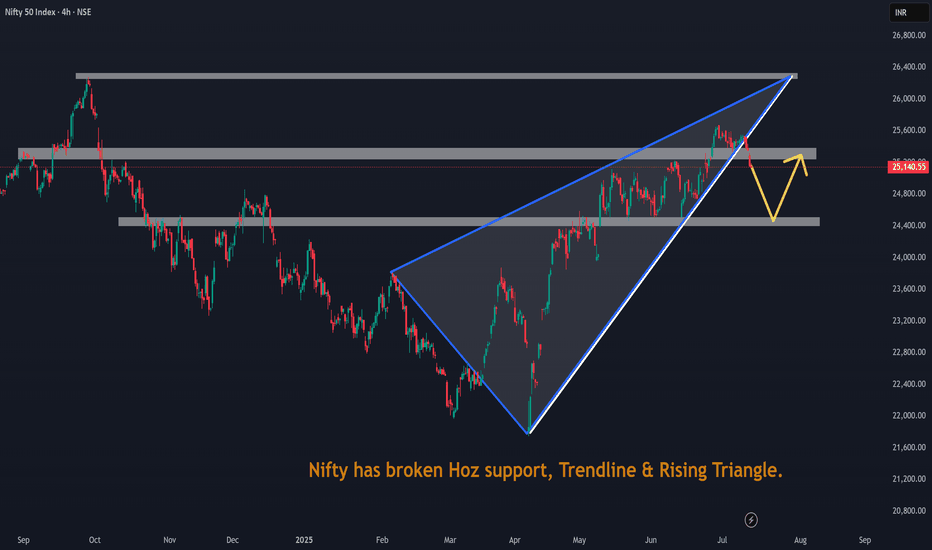The width and height of the screenshot is (932, 550).
Task: Click the 25,600.00 price axis label
Action: click(909, 130)
